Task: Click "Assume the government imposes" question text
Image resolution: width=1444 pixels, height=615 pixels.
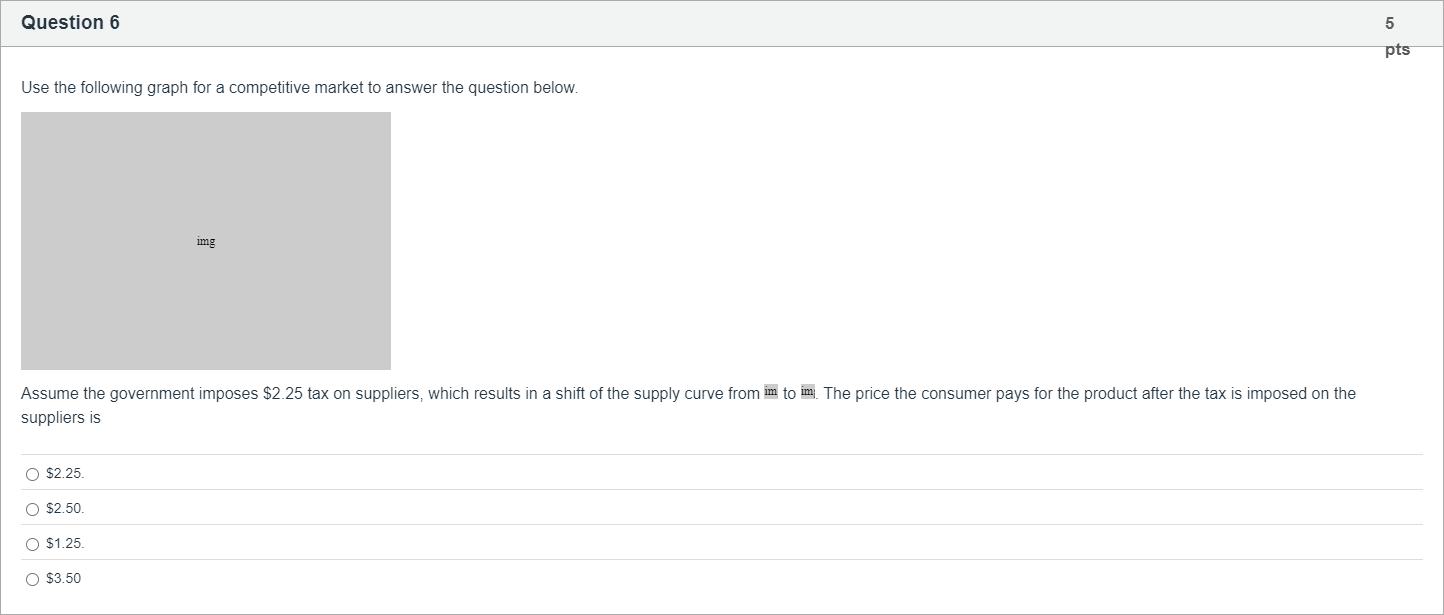Action: [x=139, y=394]
